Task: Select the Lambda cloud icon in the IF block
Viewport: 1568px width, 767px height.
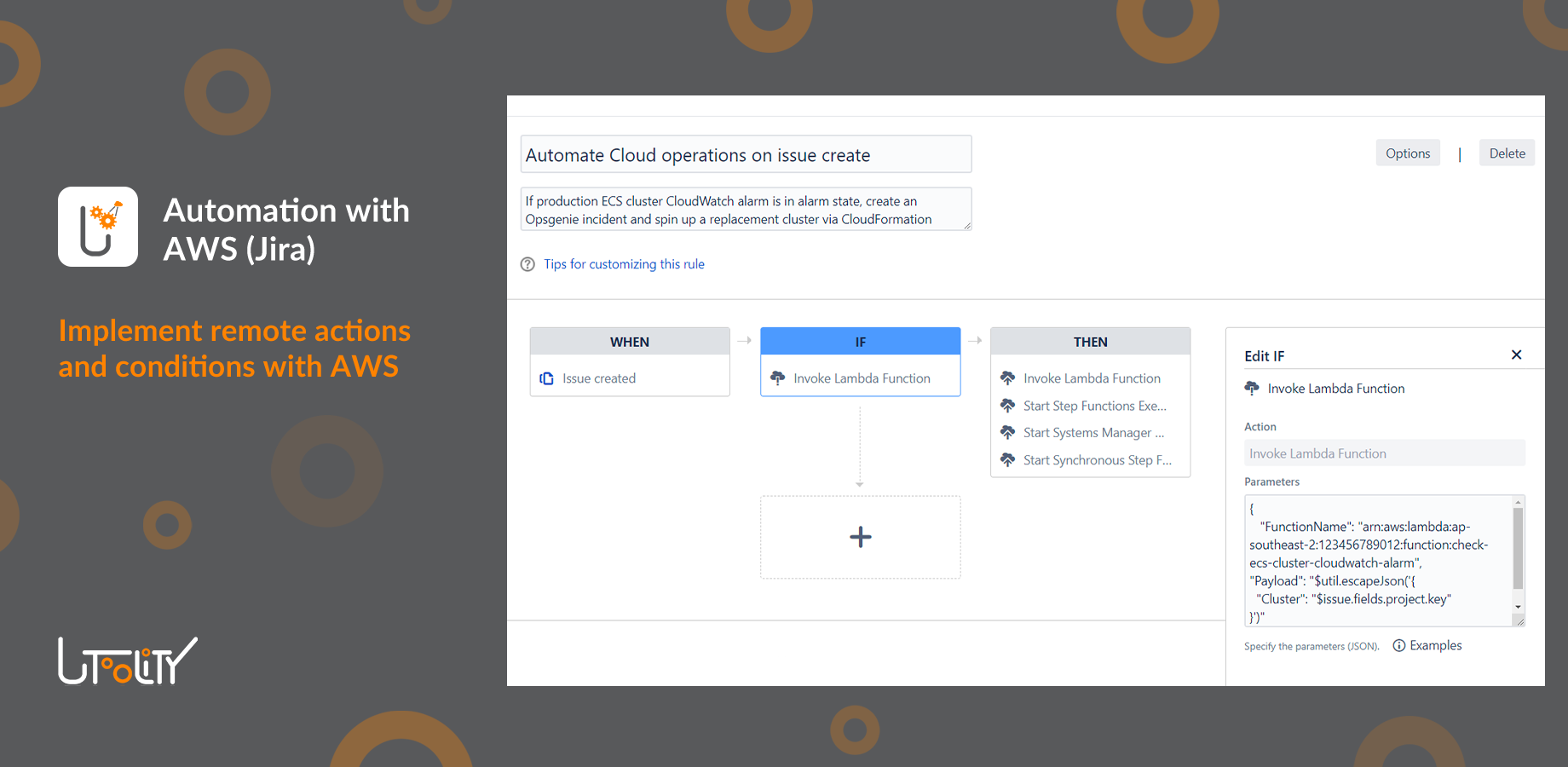Action: (777, 378)
